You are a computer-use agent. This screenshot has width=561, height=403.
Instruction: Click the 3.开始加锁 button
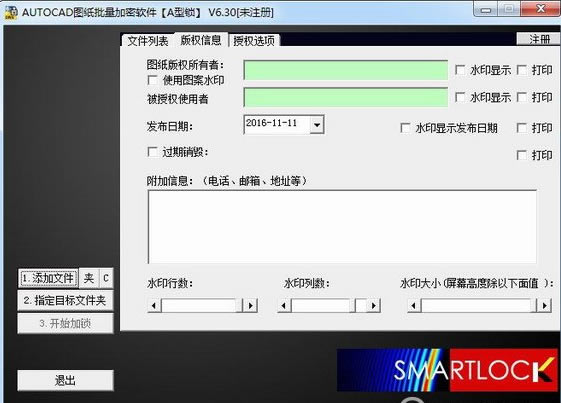pos(65,323)
